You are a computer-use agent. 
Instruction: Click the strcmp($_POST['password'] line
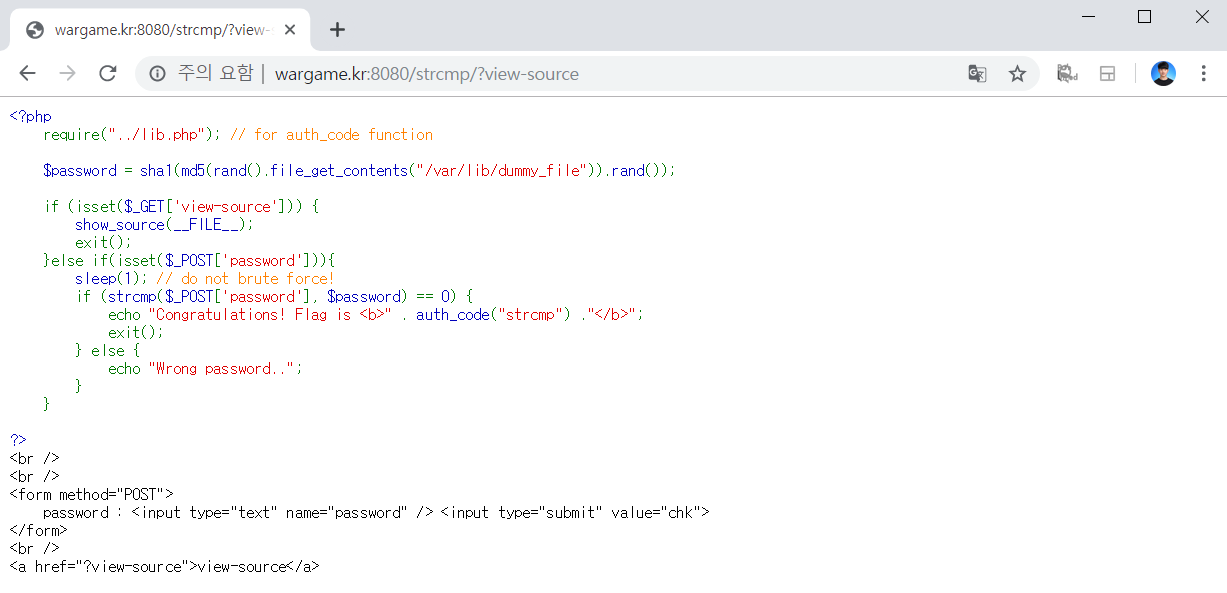(x=274, y=296)
